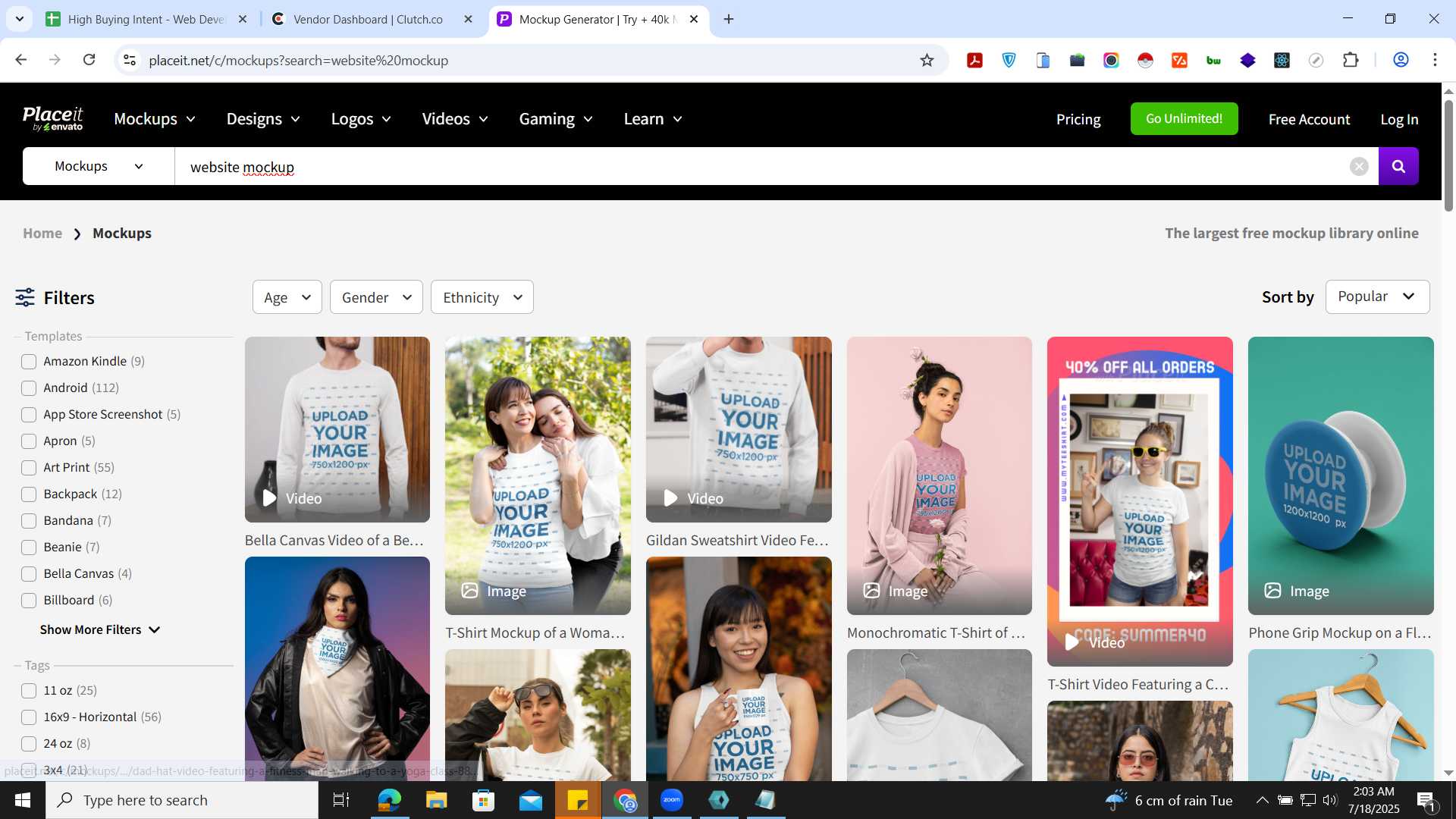Open the Ethnicity filter dropdown

(x=482, y=297)
